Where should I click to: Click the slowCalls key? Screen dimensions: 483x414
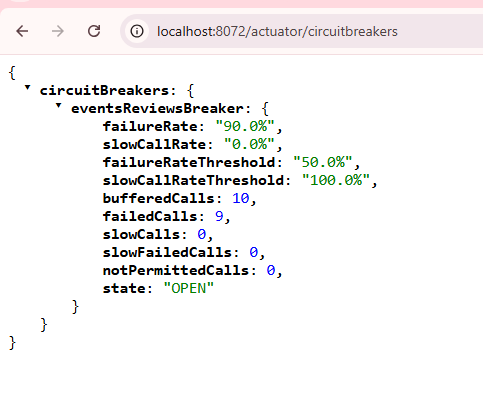[x=141, y=234]
